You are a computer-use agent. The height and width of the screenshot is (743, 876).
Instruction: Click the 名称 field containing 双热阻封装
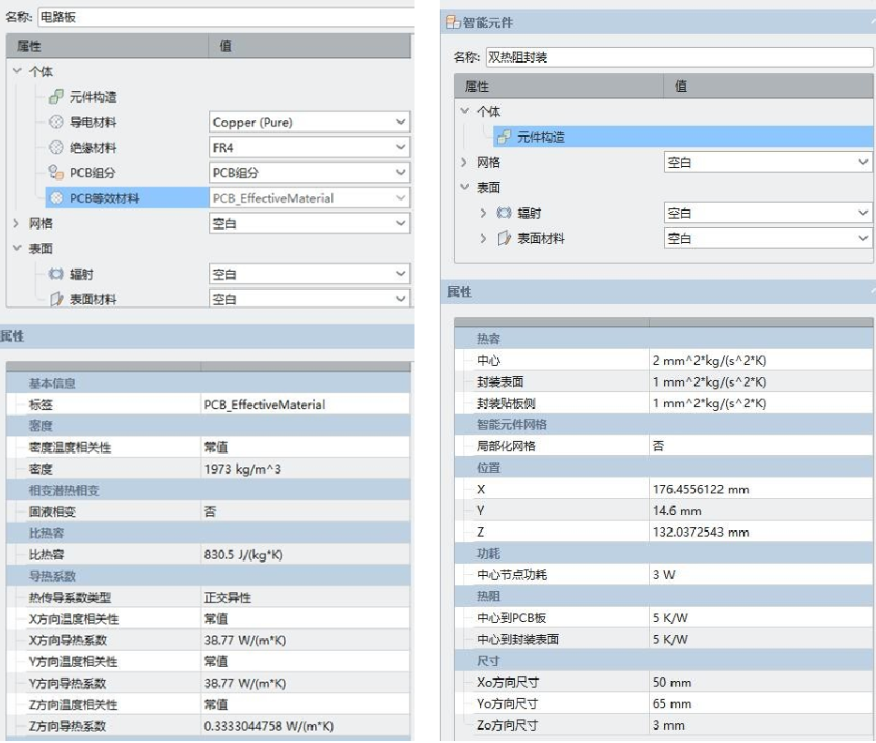tap(690, 57)
